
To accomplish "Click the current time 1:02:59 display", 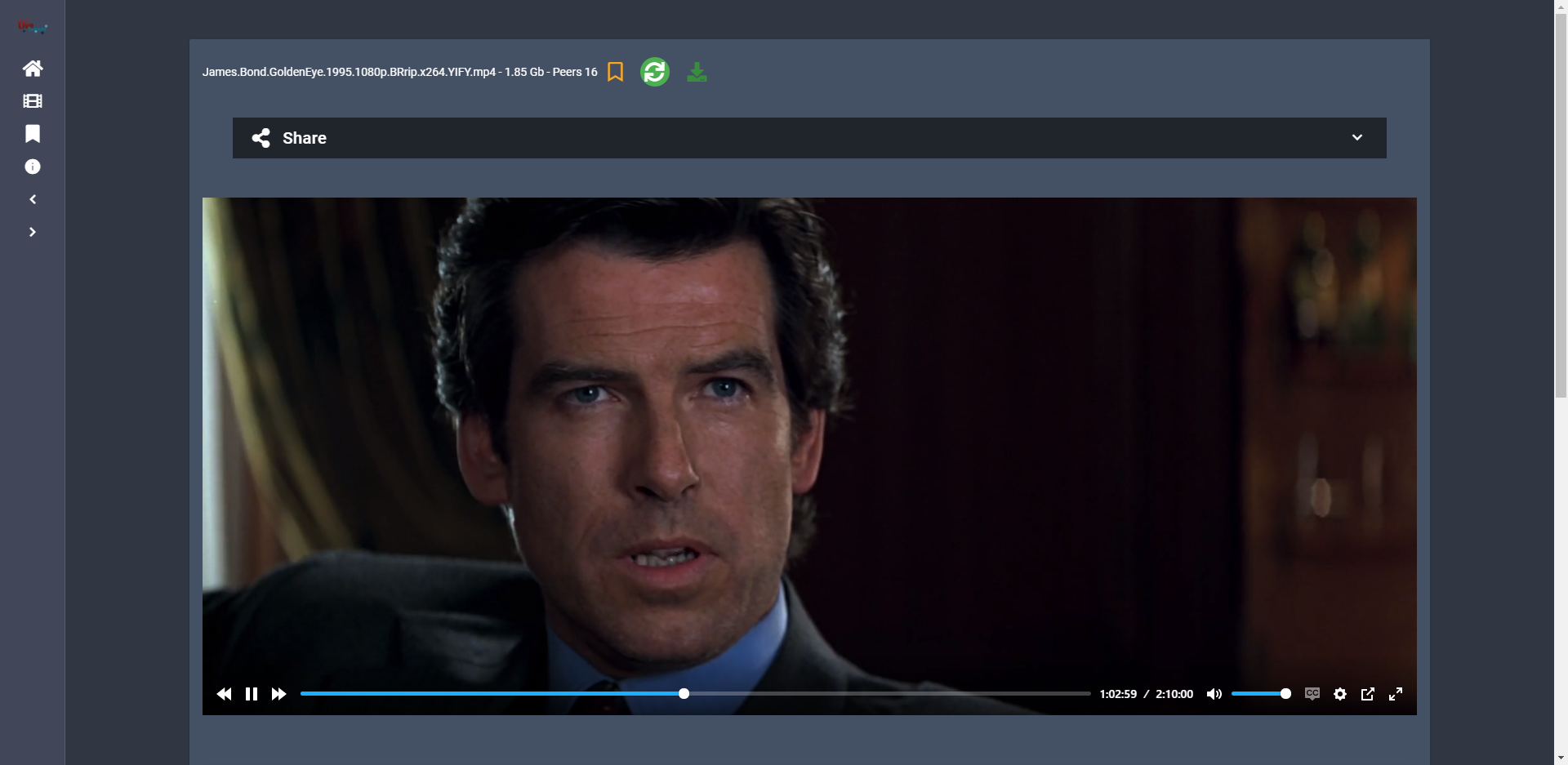I will pos(1118,694).
